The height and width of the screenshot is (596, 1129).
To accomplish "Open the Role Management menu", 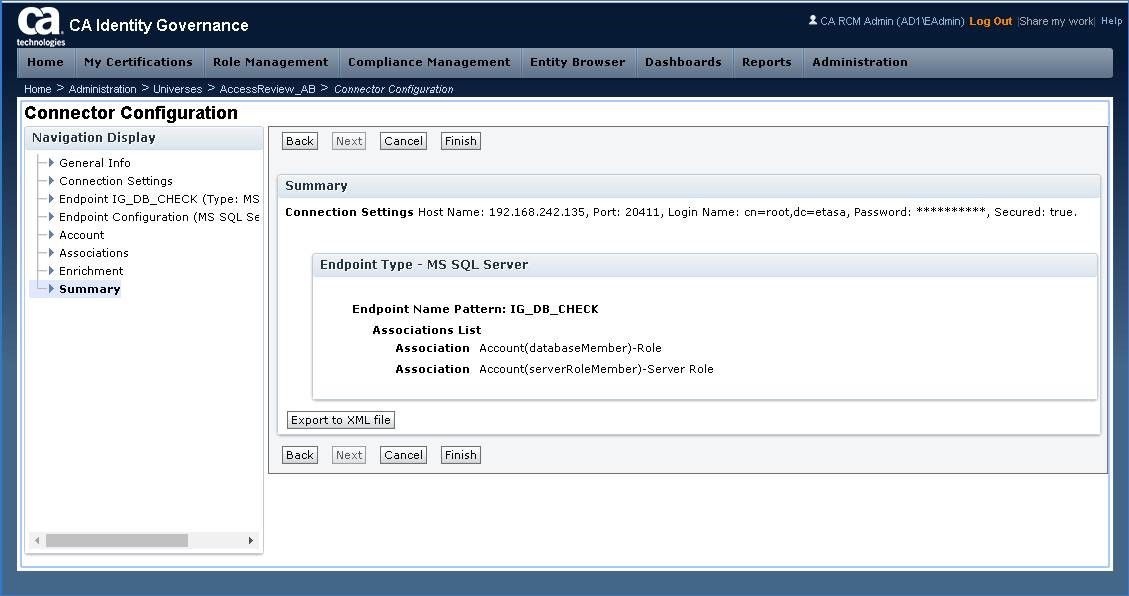I will [271, 62].
